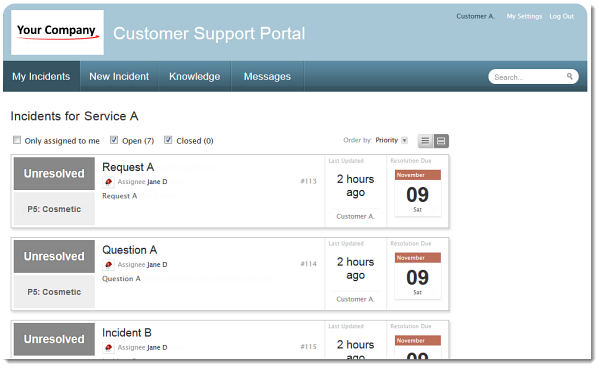Open the Messages tab

tap(267, 77)
